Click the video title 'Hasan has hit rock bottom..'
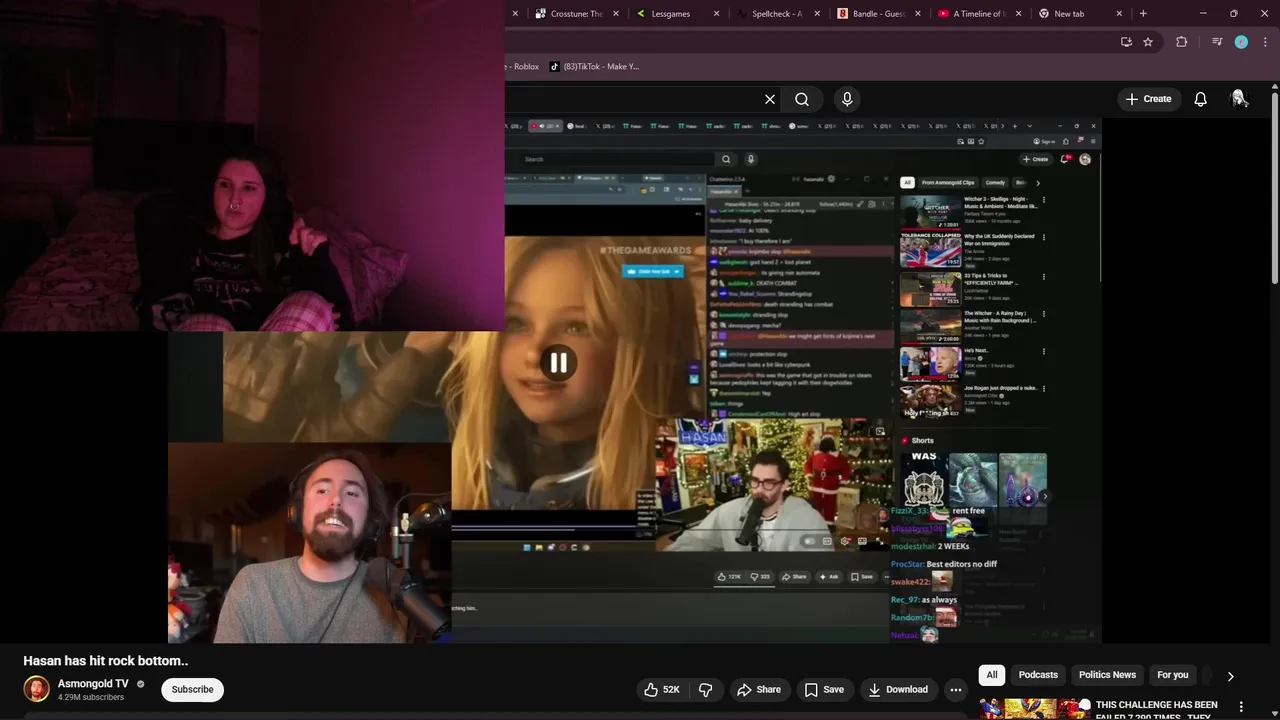This screenshot has height=720, width=1280. coord(106,661)
